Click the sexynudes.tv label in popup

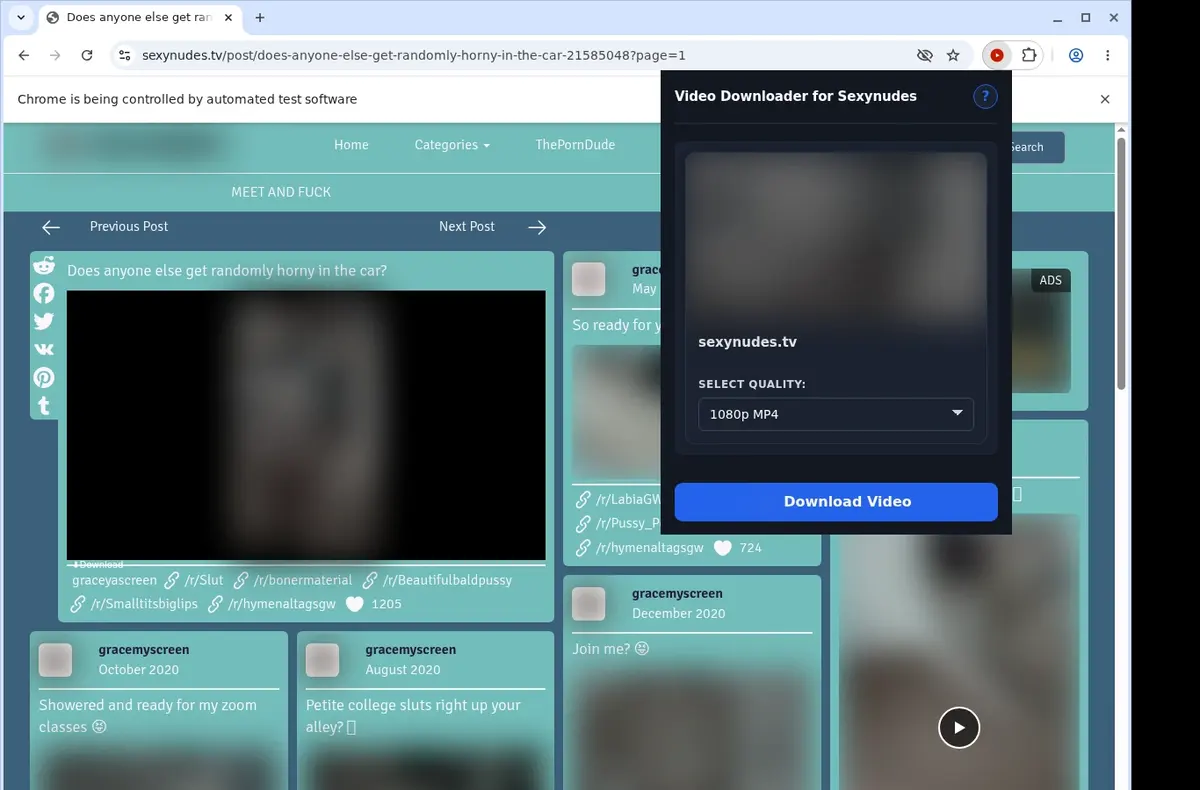coord(747,342)
